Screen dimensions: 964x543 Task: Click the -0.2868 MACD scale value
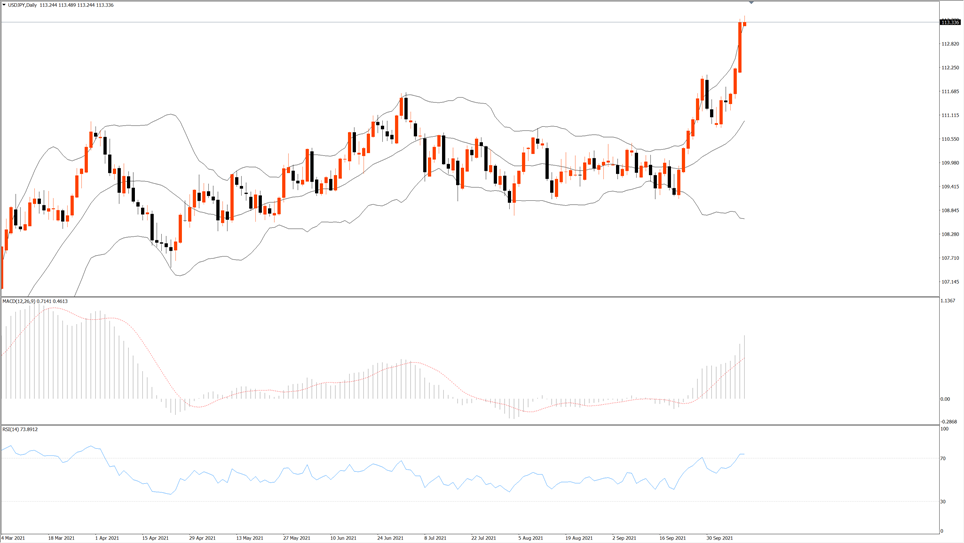[x=949, y=422]
